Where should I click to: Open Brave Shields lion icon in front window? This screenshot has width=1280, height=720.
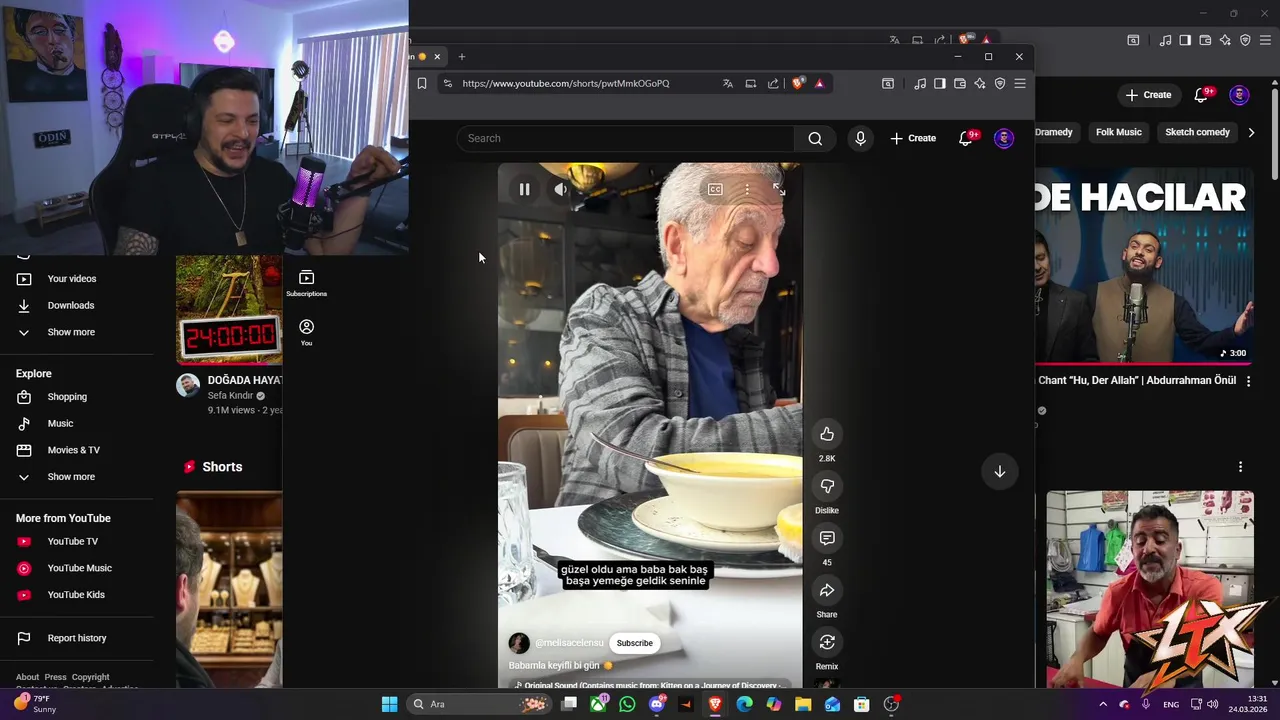[797, 84]
